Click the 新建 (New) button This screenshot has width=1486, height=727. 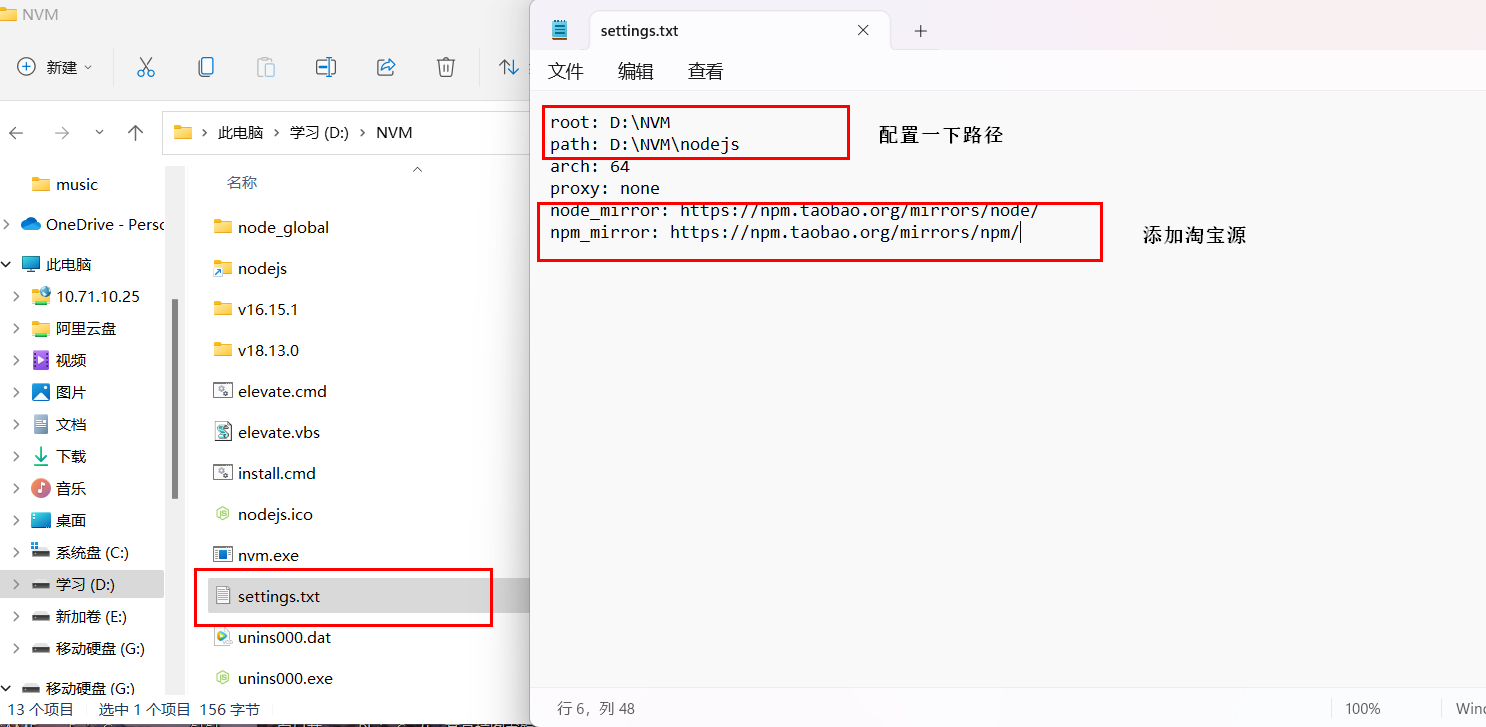click(x=55, y=67)
